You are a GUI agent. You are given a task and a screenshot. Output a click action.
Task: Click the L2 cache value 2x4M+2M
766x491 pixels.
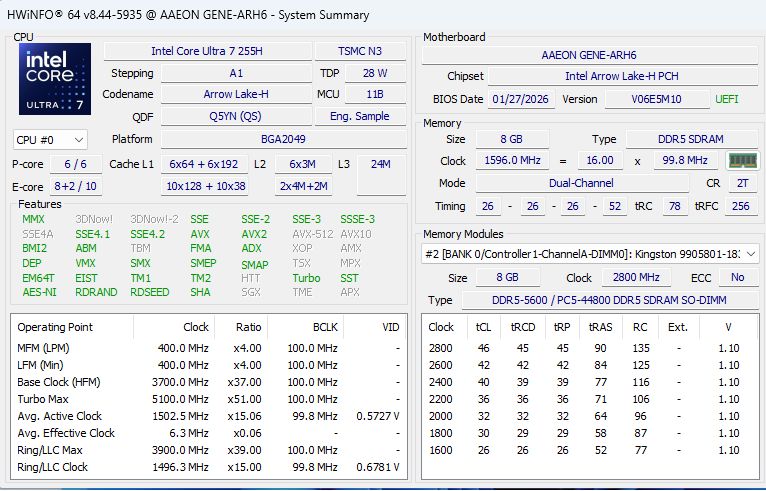tap(303, 186)
